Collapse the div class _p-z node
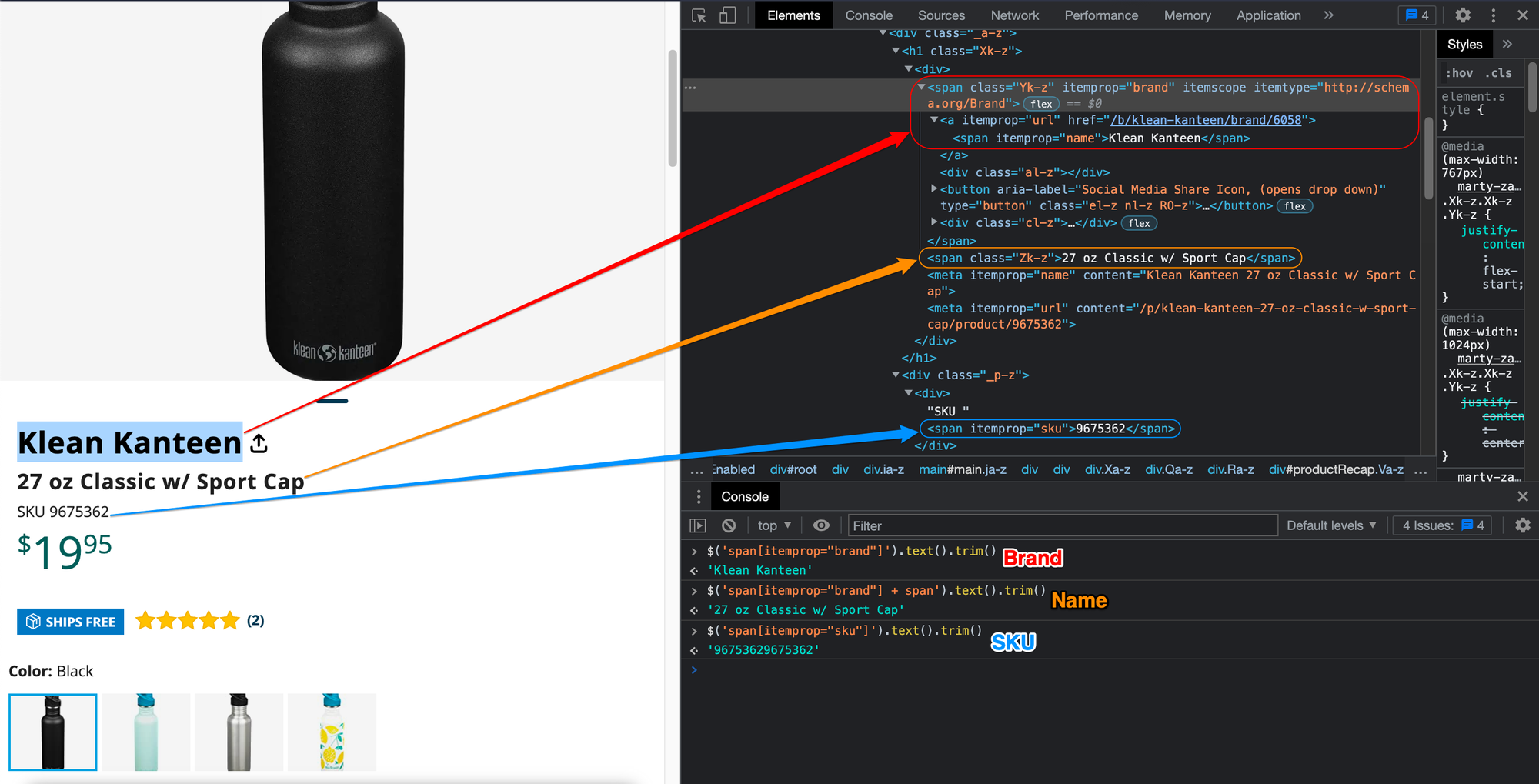Viewport: 1539px width, 784px height. click(896, 375)
